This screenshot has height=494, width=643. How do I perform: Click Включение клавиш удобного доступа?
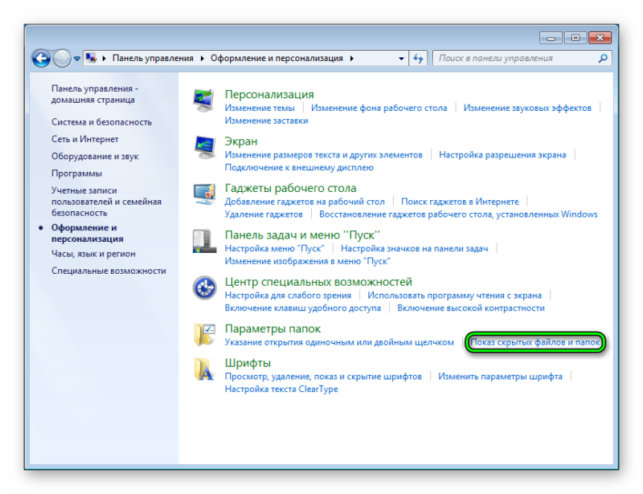click(303, 308)
